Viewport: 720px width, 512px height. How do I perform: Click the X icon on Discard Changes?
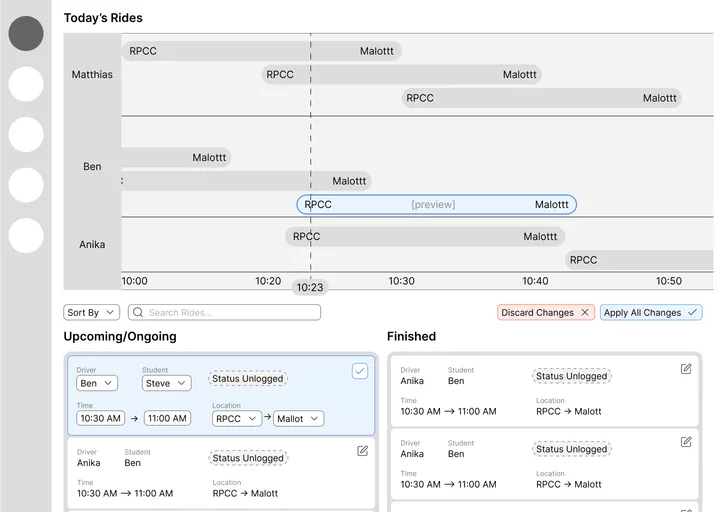point(585,312)
